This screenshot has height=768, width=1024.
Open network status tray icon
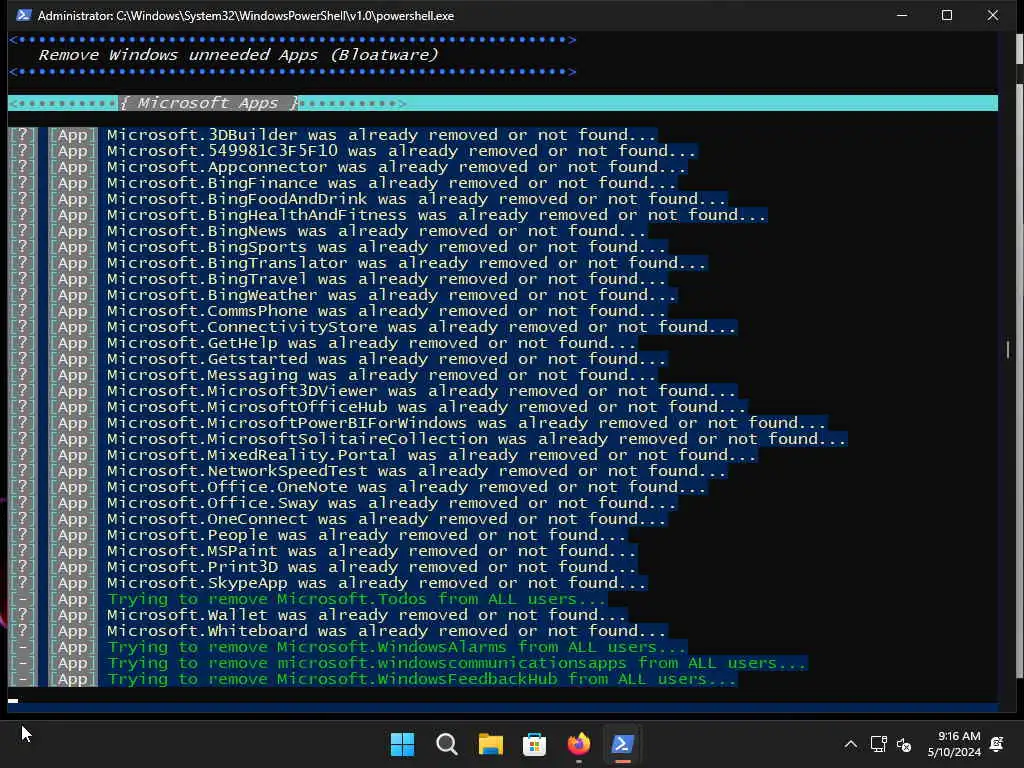[x=878, y=744]
